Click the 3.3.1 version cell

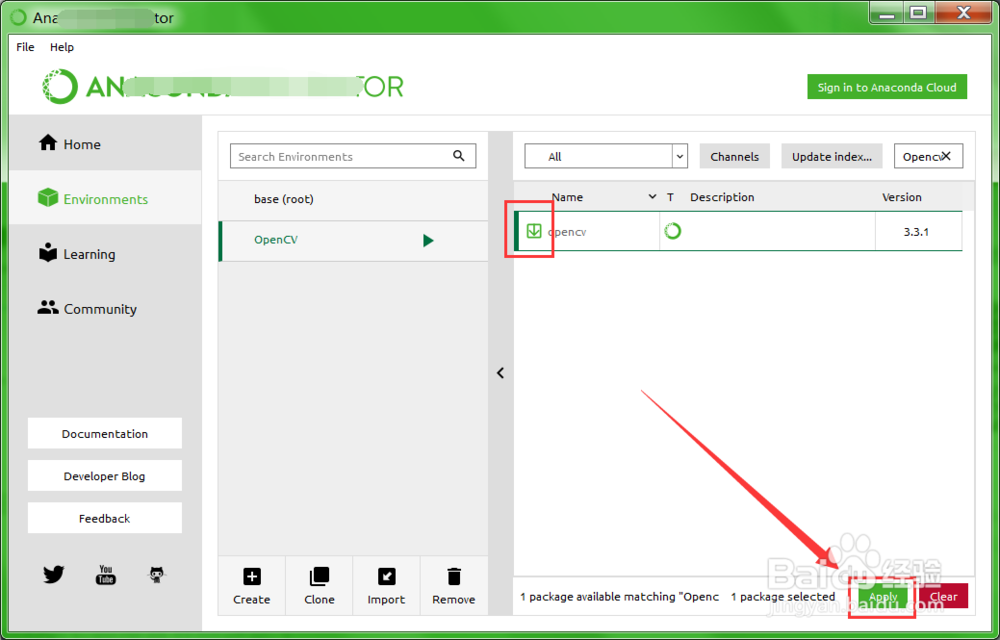point(916,232)
